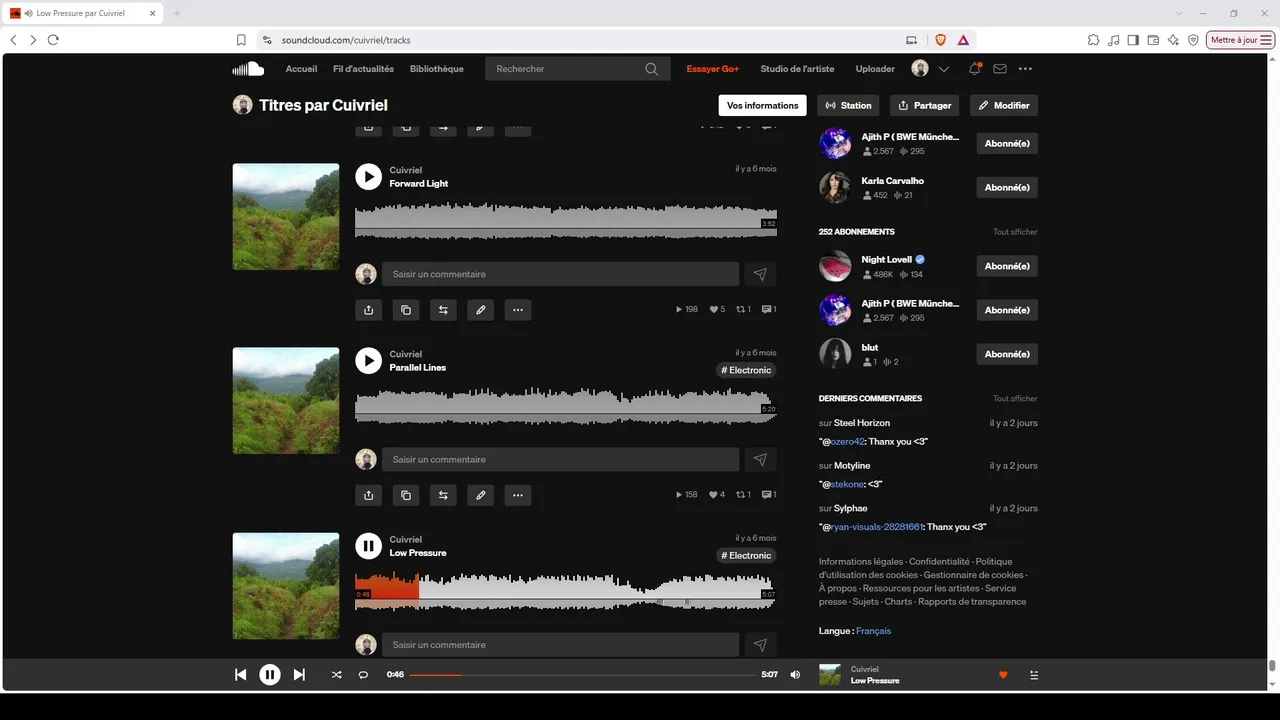Screen dimensions: 1280x720
Task: Open the notifications bell
Action: click(974, 69)
